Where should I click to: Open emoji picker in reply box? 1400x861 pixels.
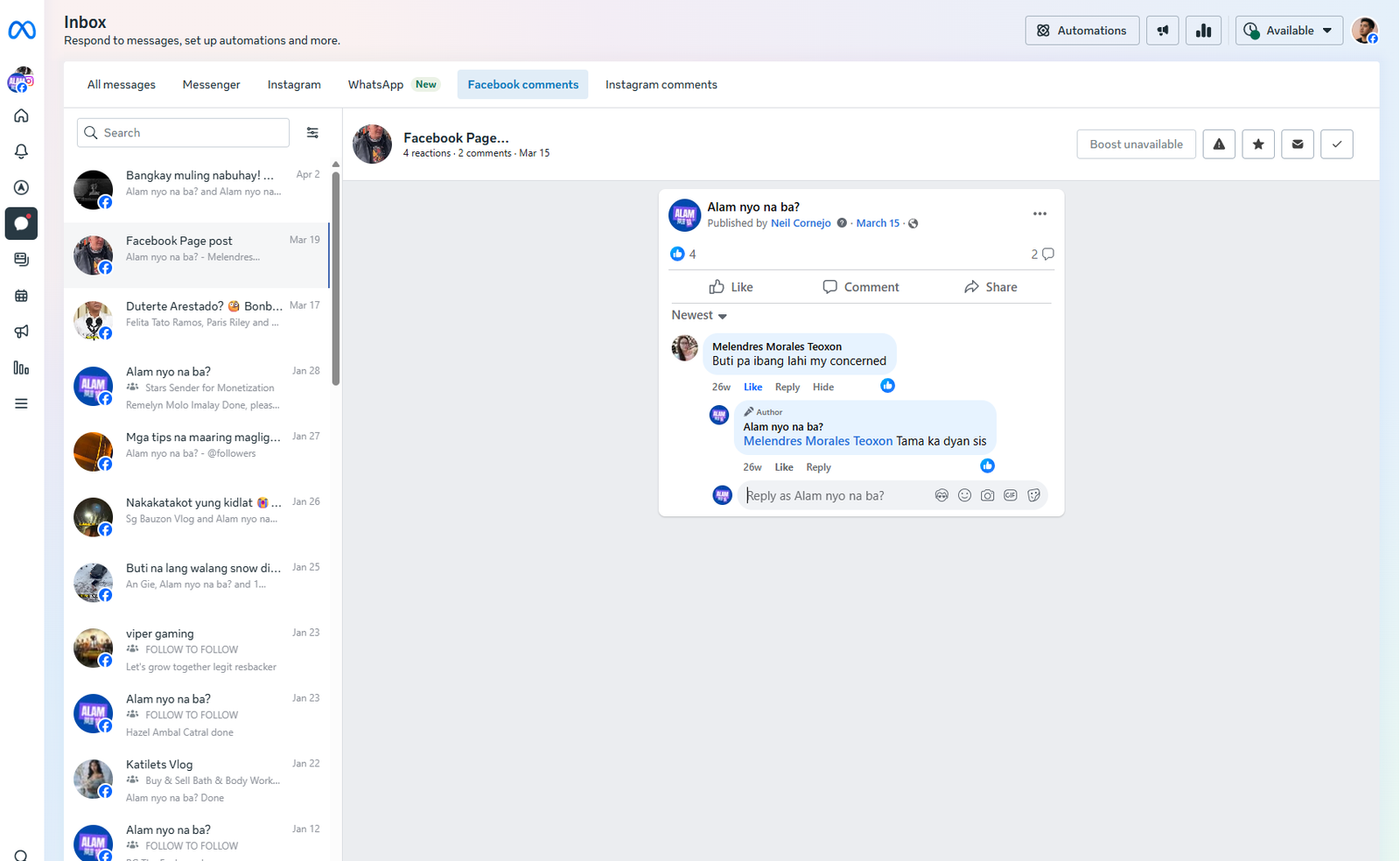point(964,495)
